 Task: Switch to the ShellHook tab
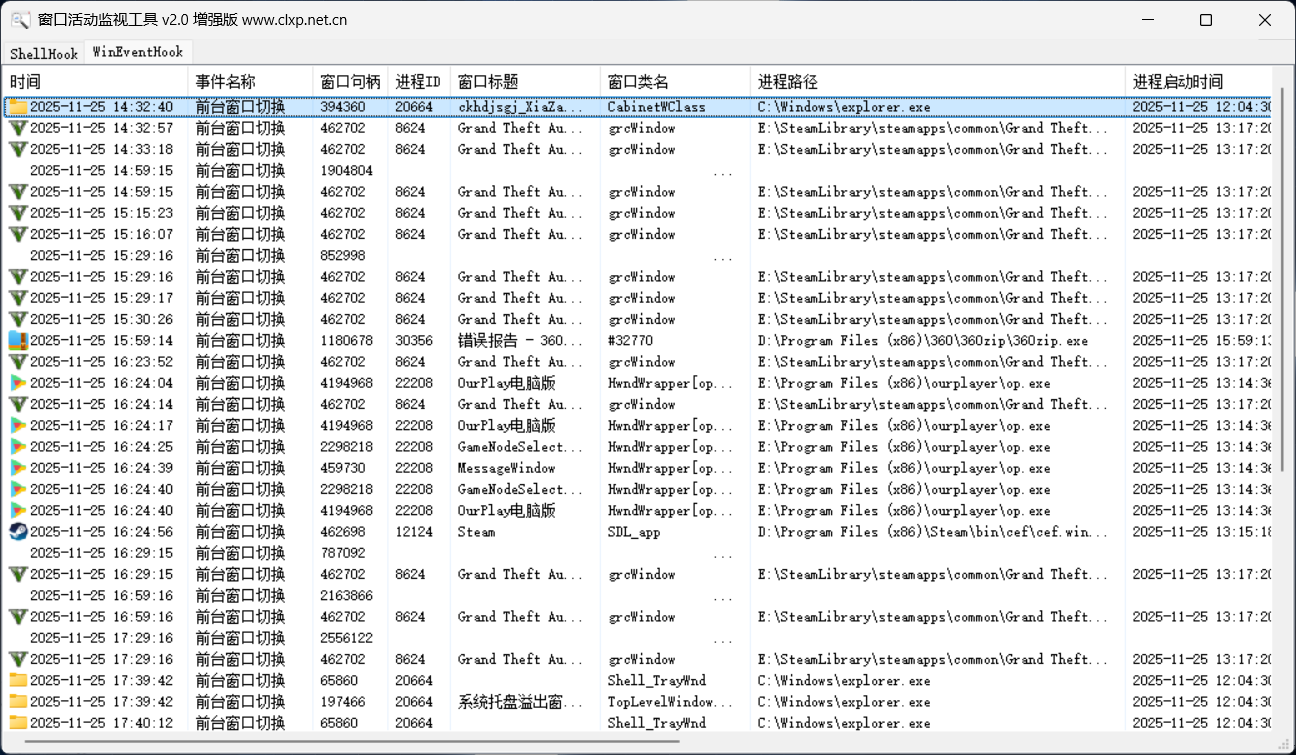tap(43, 53)
